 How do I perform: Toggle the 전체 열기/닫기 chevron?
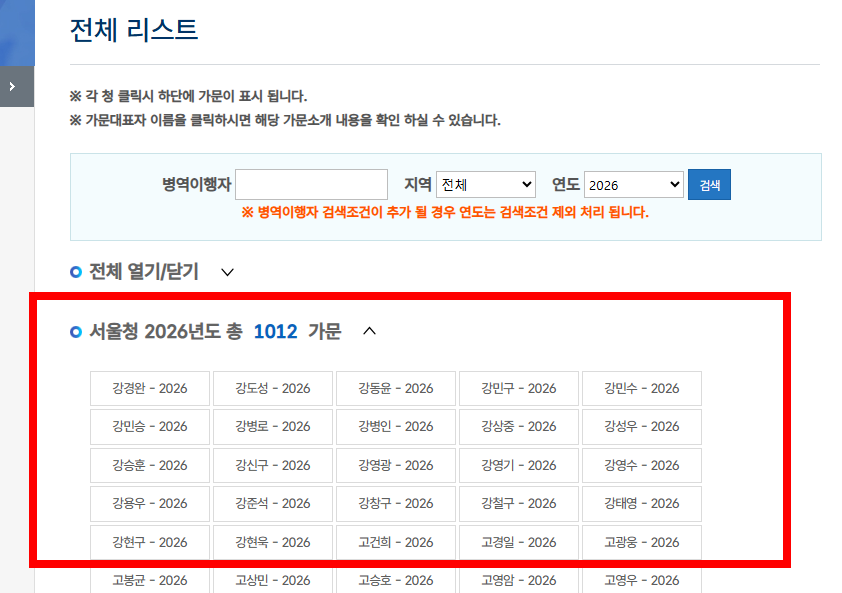coord(228,272)
